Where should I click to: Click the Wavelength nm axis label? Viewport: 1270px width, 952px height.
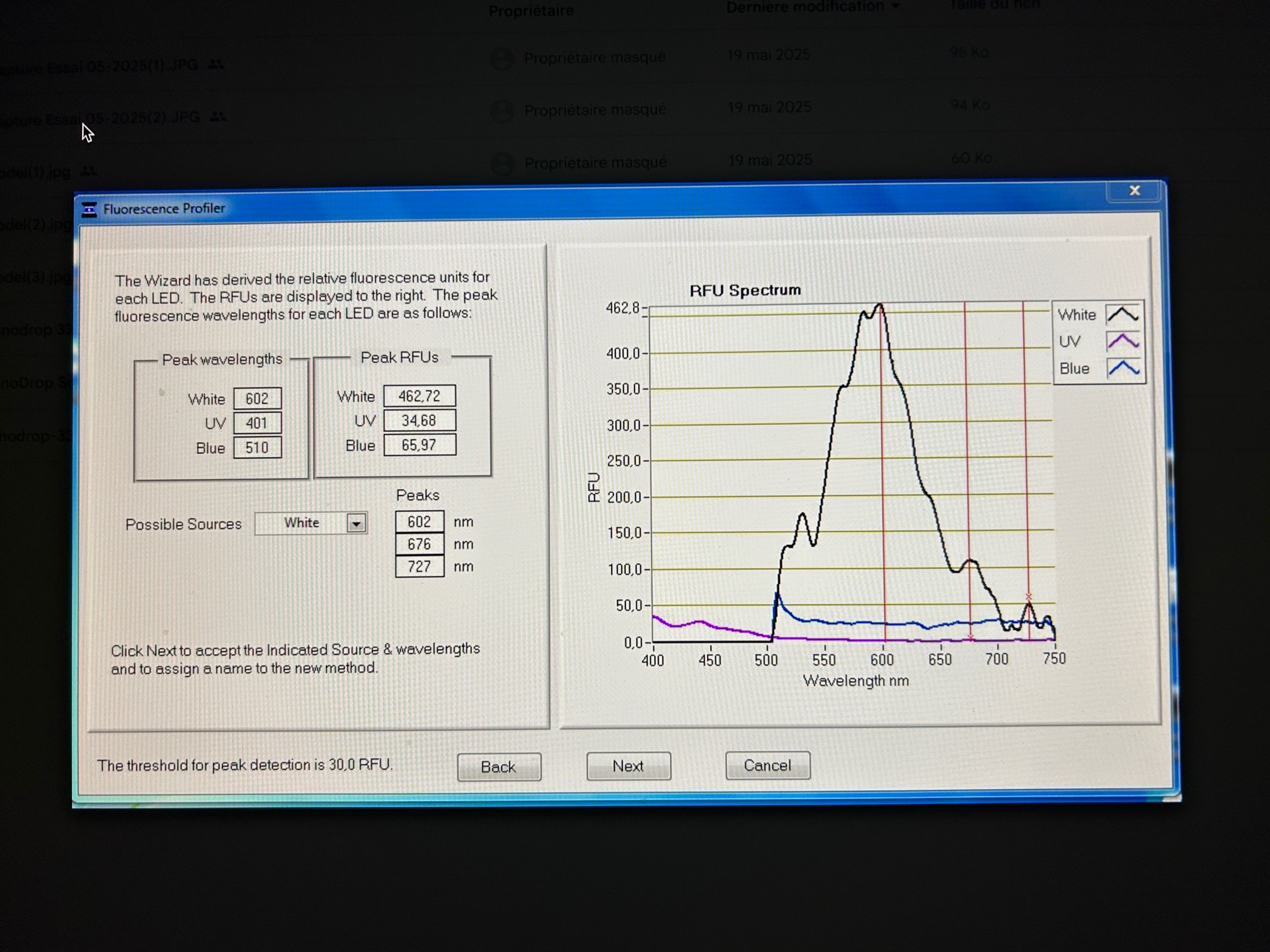[x=855, y=681]
